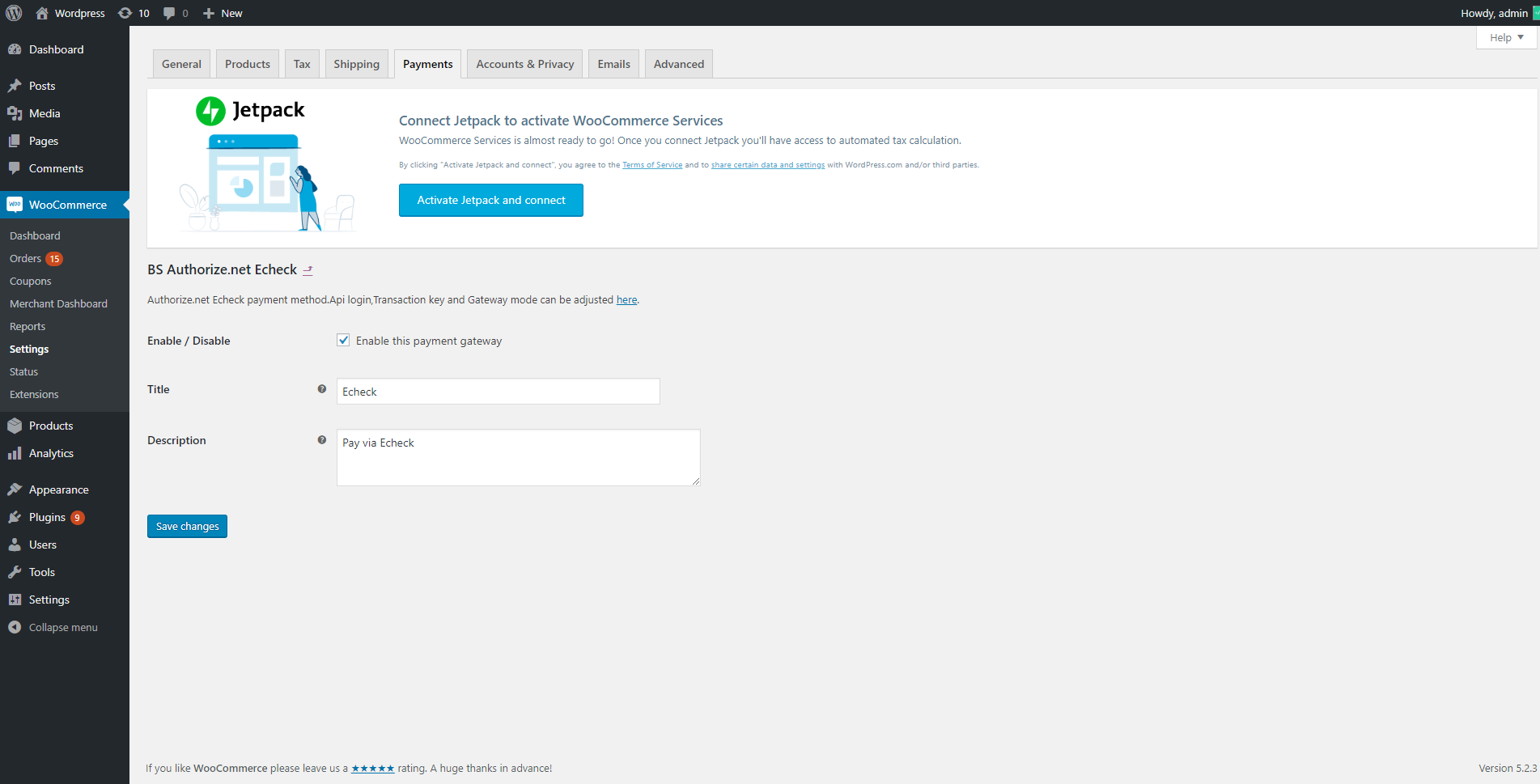Click the Plugins plug icon
Viewport: 1540px width, 784px height.
[15, 517]
